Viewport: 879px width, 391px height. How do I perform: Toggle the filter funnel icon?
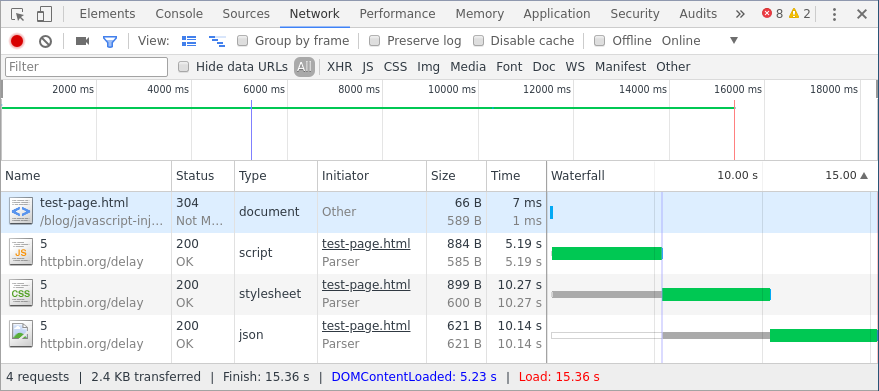[110, 41]
